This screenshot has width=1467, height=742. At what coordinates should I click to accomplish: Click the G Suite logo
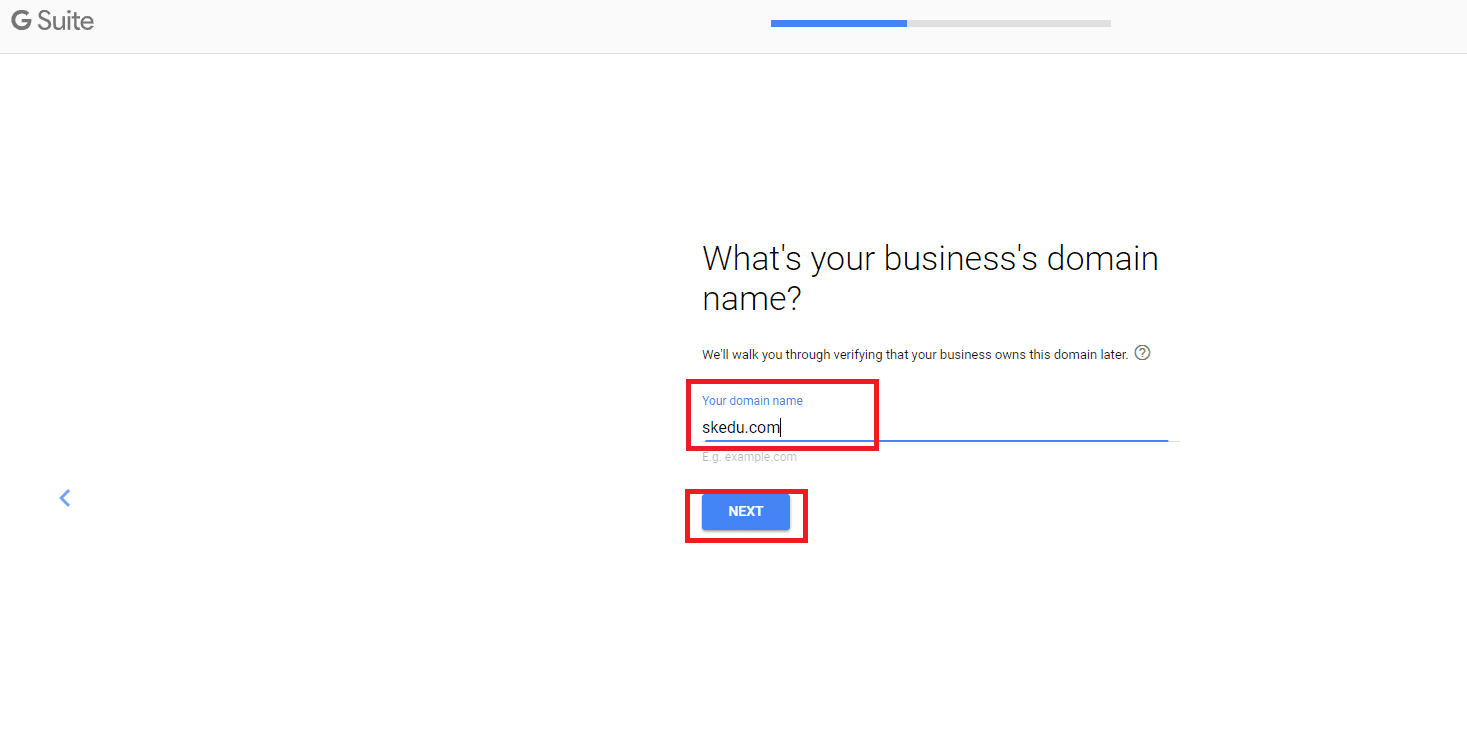52,20
